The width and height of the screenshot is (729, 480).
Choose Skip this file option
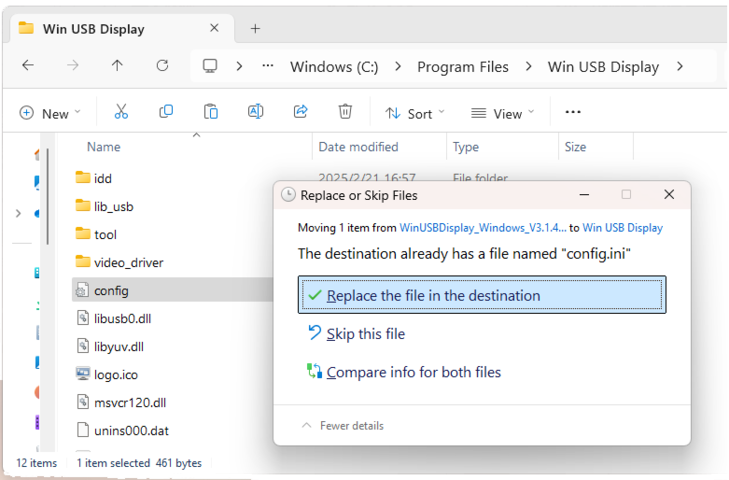click(365, 334)
